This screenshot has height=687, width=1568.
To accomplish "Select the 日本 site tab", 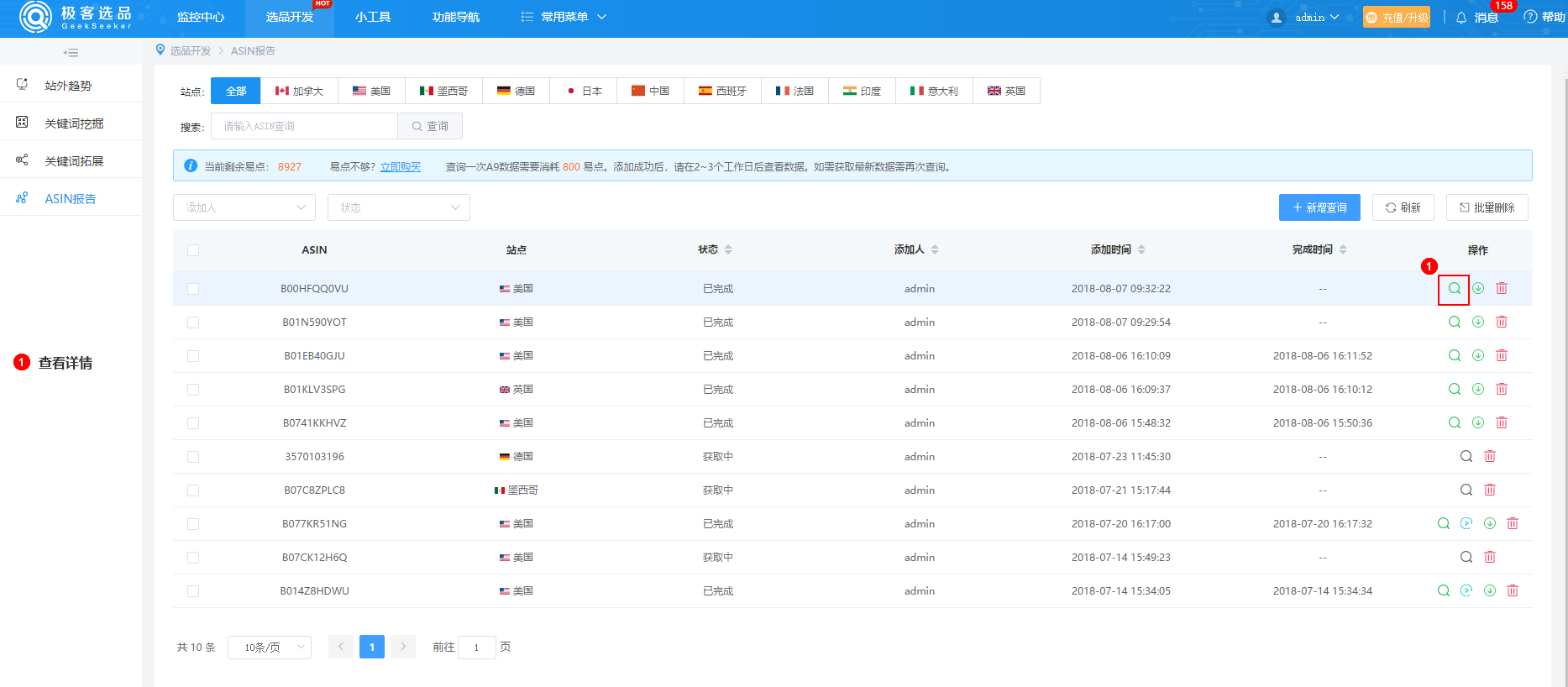I will point(583,91).
